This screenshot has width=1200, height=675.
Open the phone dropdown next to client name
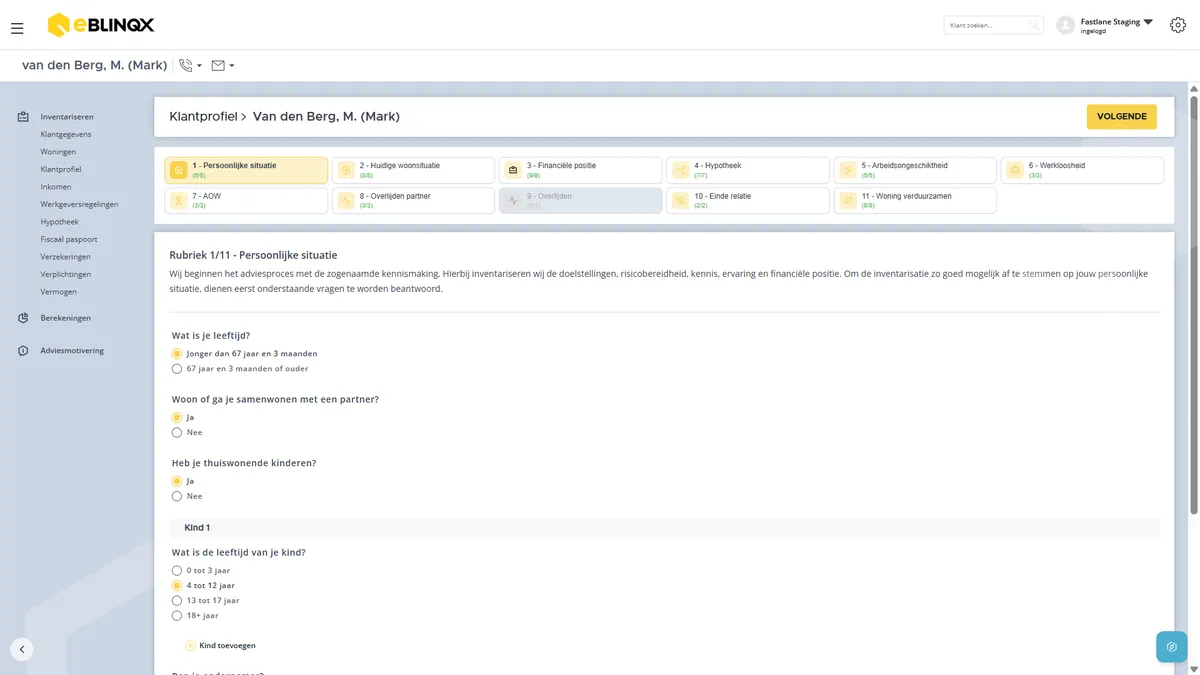[x=190, y=66]
